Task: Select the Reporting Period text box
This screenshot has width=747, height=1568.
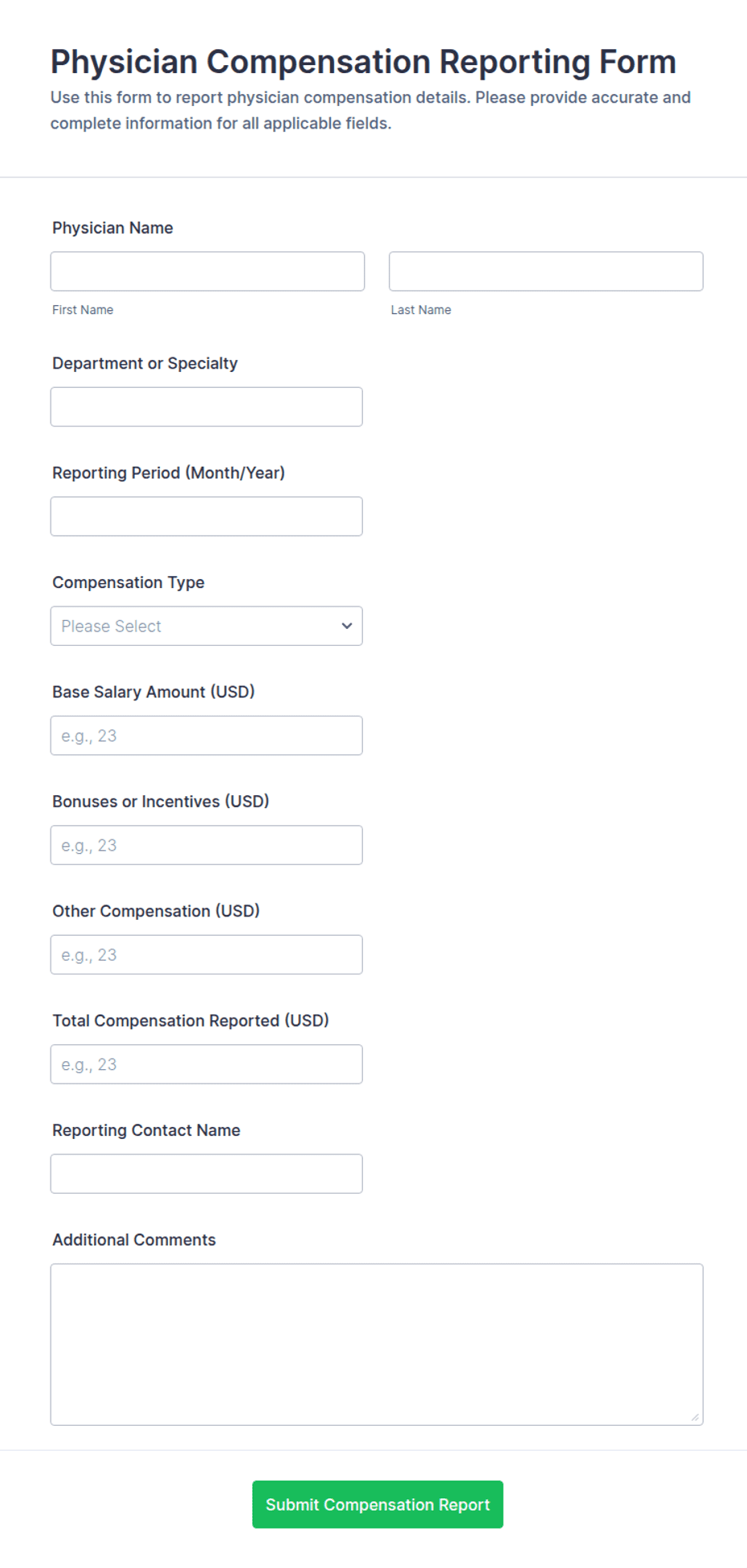Action: pyautogui.click(x=206, y=517)
